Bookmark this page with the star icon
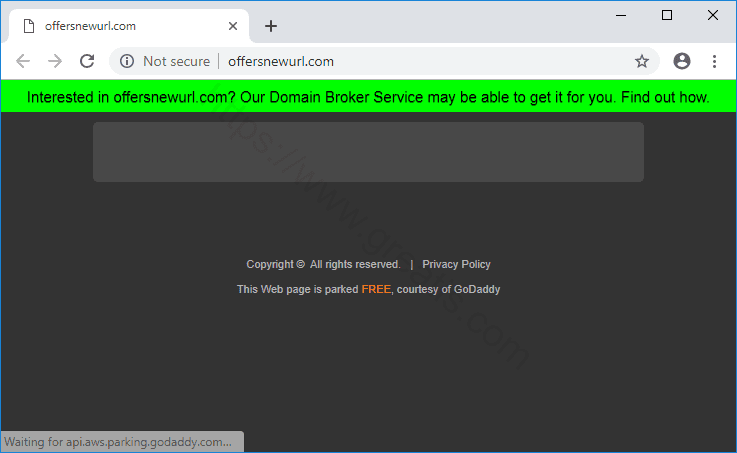The width and height of the screenshot is (737, 453). [x=642, y=61]
